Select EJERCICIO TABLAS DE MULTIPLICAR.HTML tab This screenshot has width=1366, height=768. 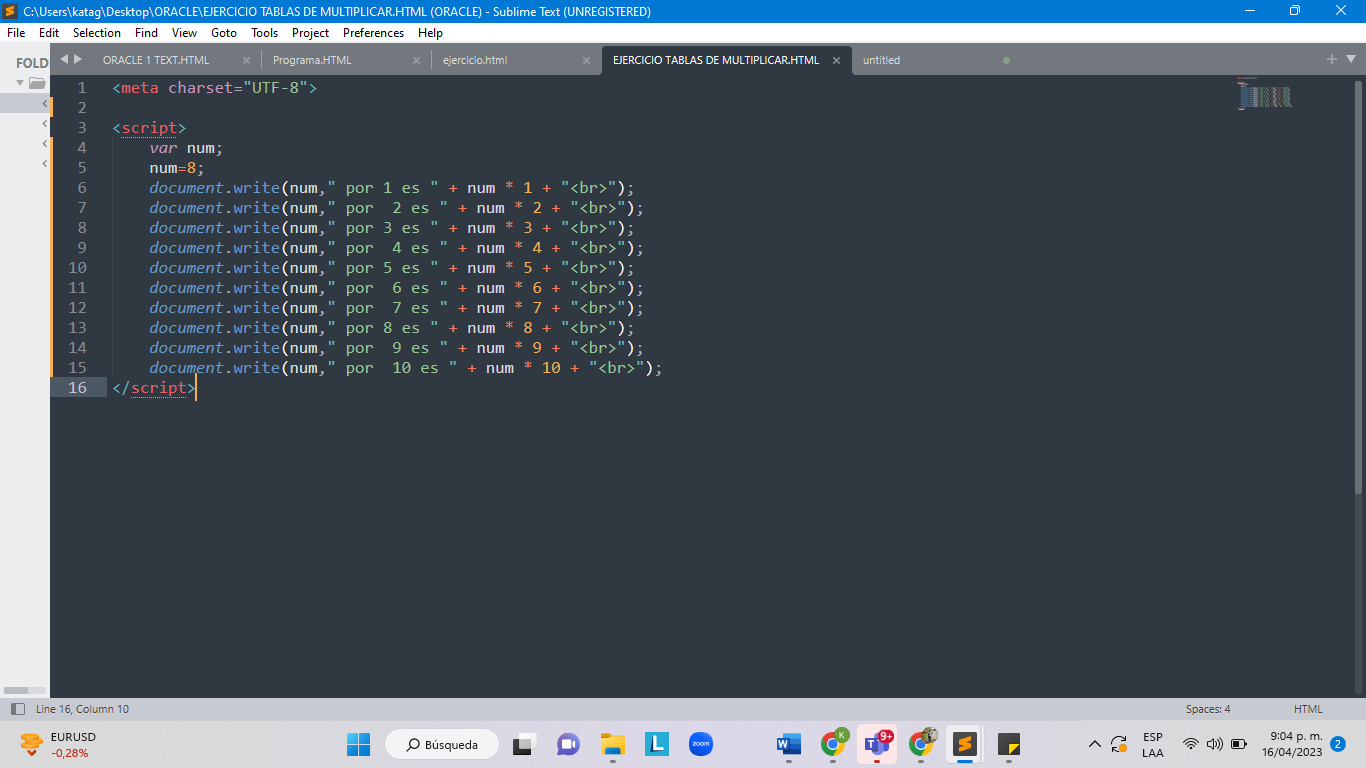(x=716, y=60)
